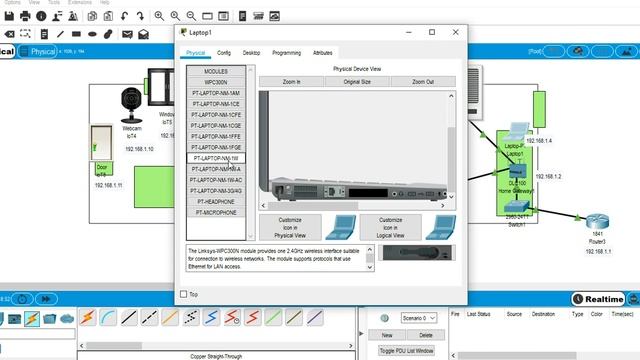Screen dimensions: 640x360
Task: Select the PT-LAPTOP-NM-1CFE module
Action: (216, 115)
